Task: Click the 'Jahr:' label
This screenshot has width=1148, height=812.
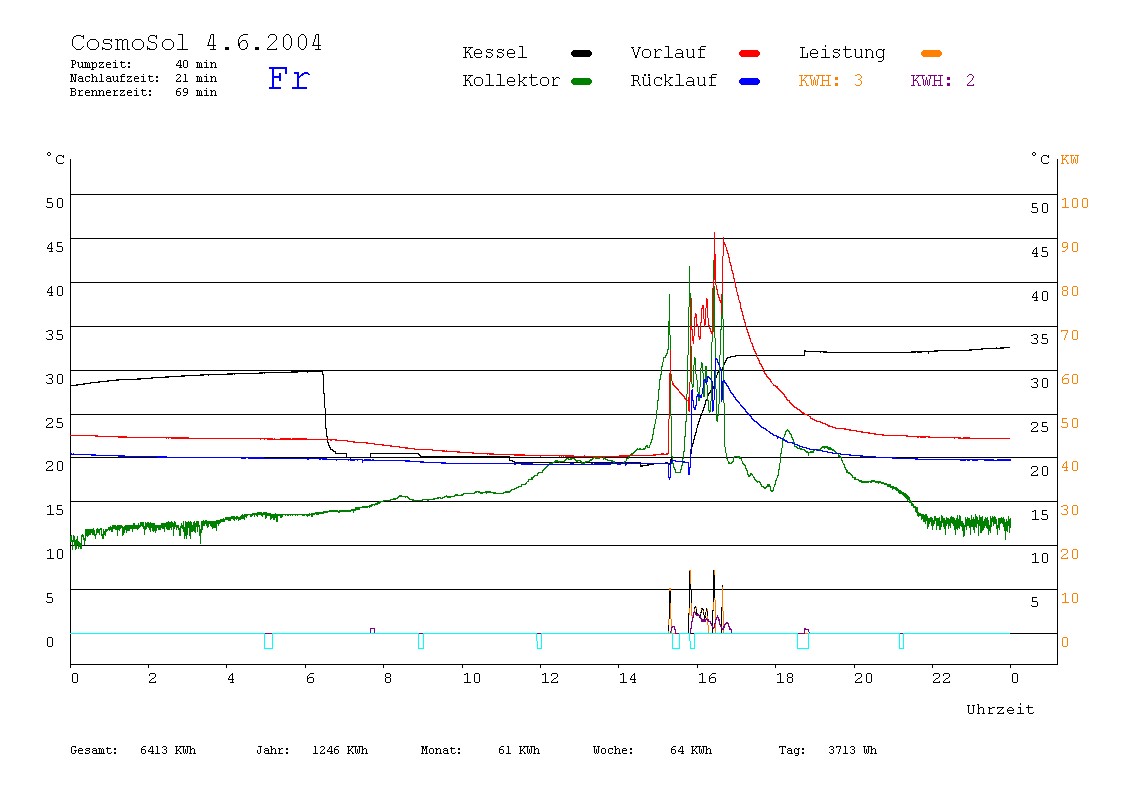Action: [272, 750]
